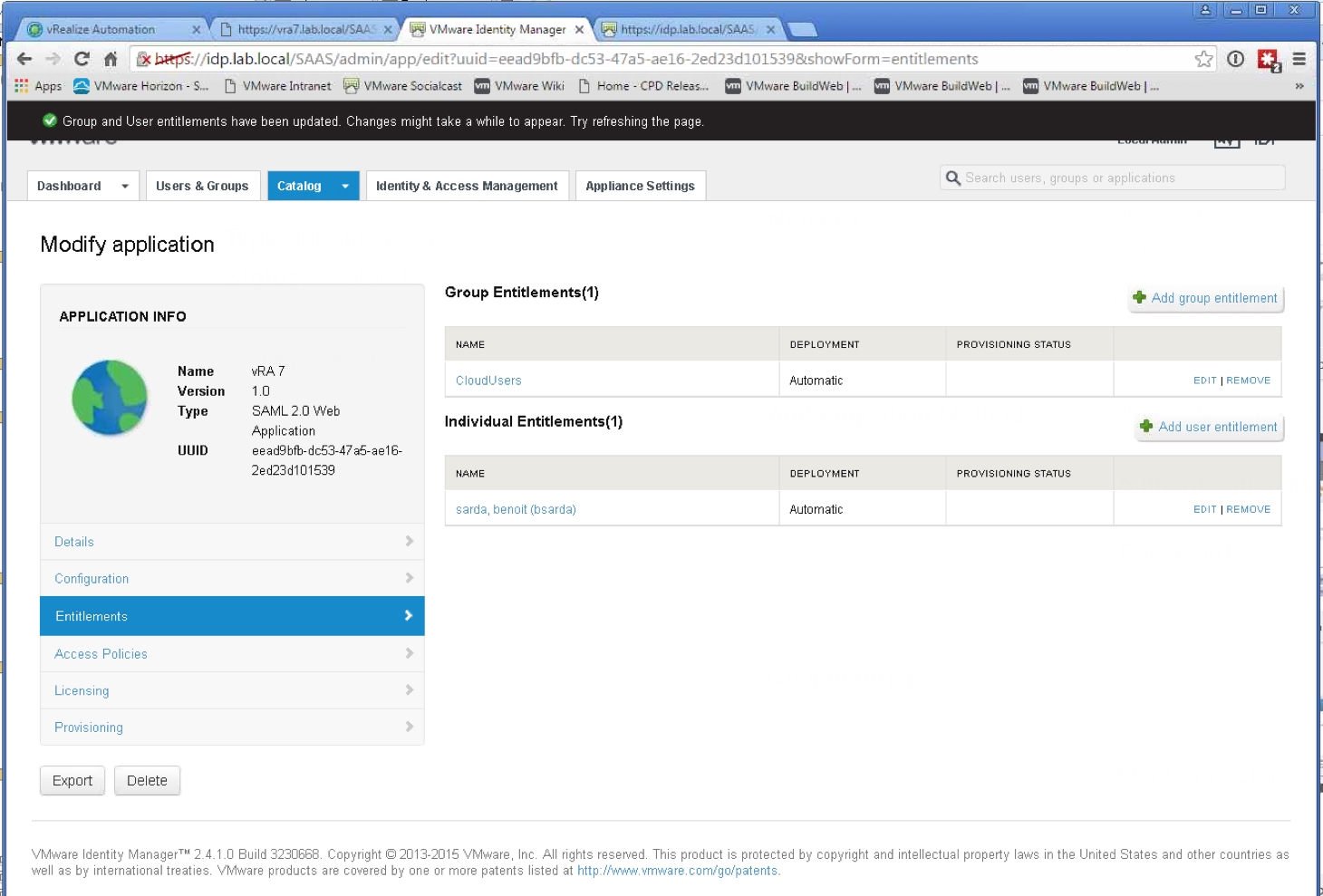Click the Delete button
Screen dimensions: 1323x896
pos(147,781)
